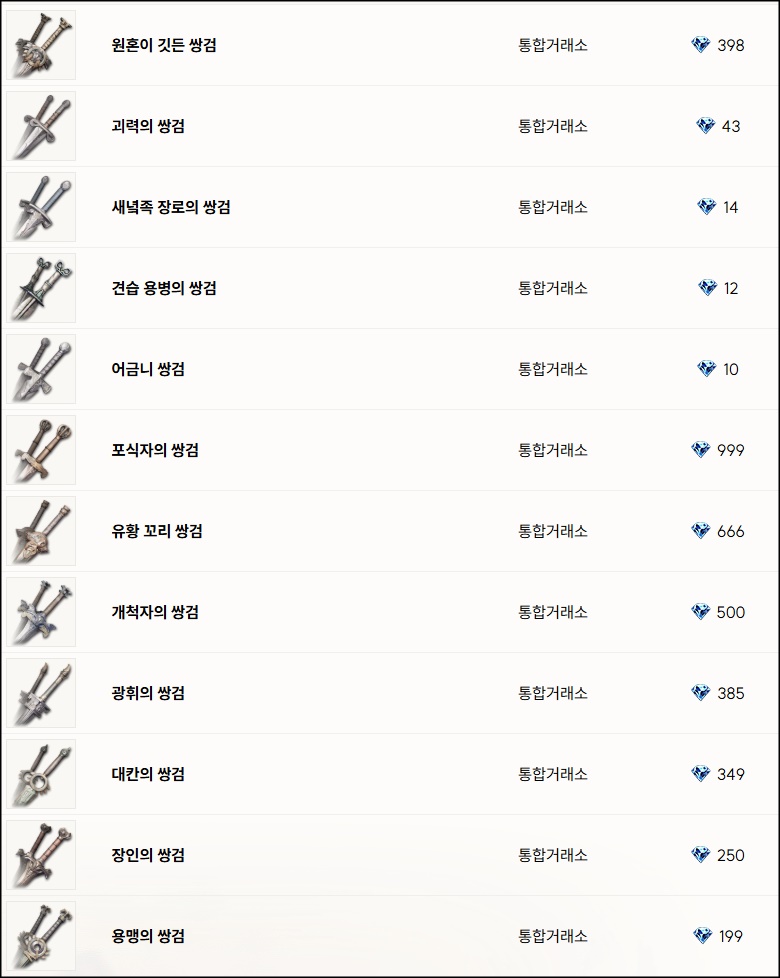Click the 광휘의 쌍검 item image
Viewport: 780px width, 978px height.
pos(41,693)
